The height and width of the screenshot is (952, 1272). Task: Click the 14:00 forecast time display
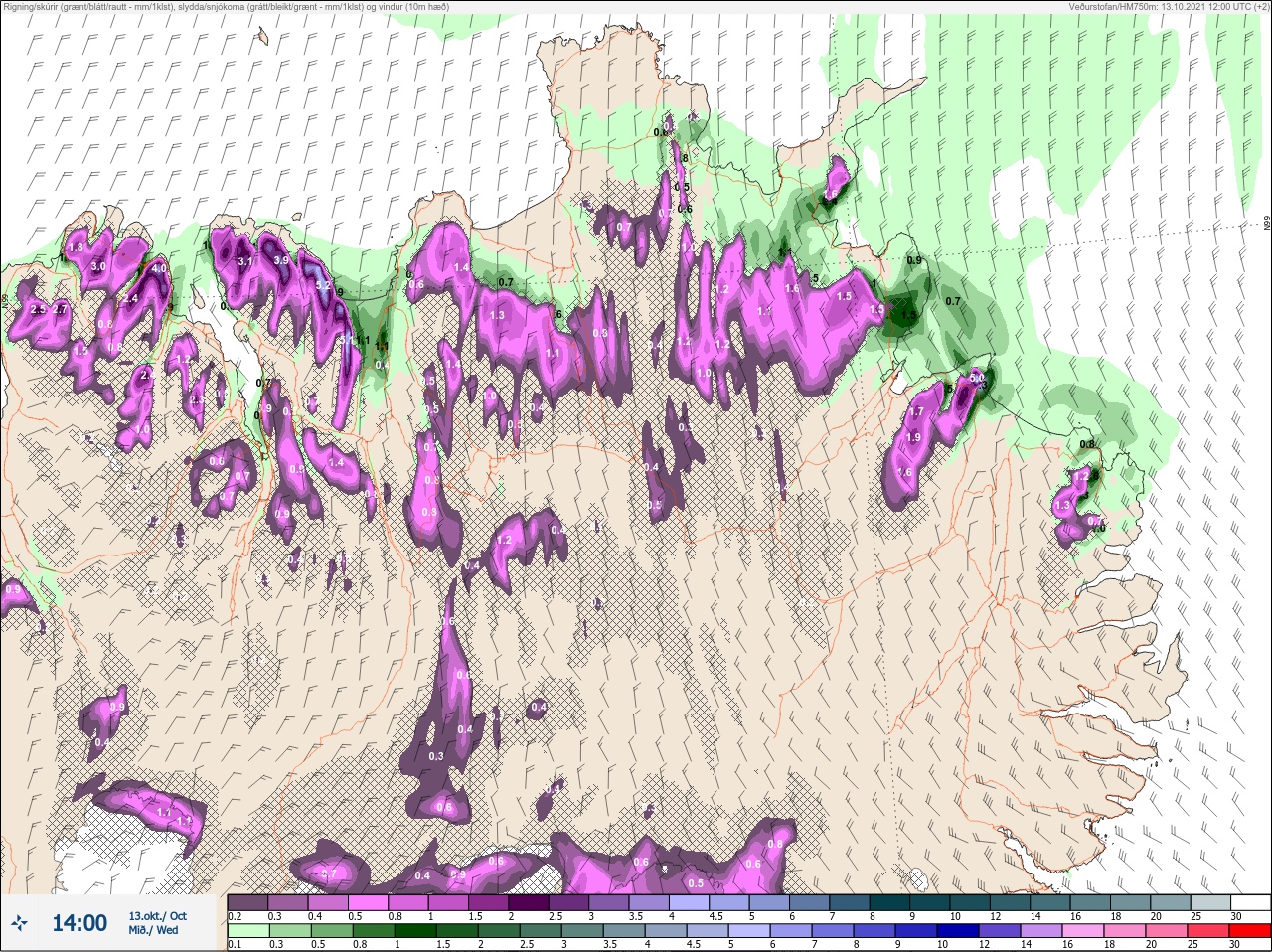click(x=79, y=923)
